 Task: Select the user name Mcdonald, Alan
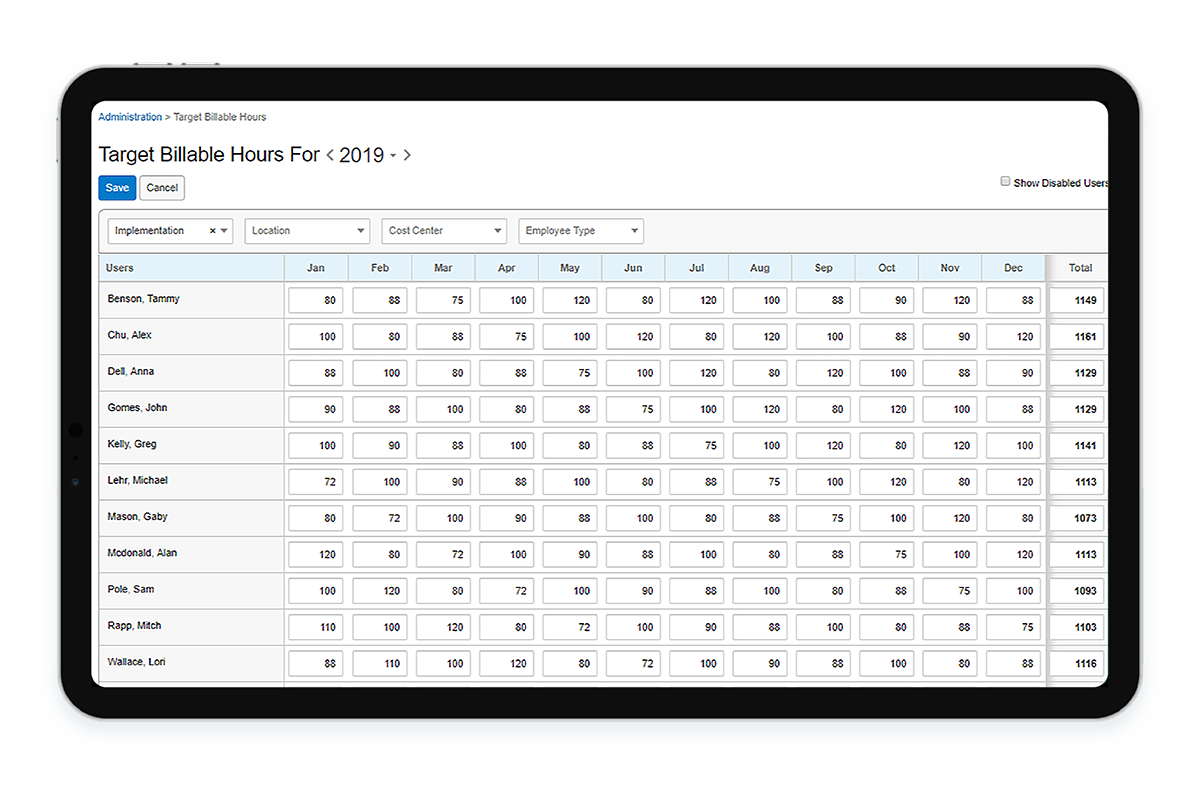[142, 553]
